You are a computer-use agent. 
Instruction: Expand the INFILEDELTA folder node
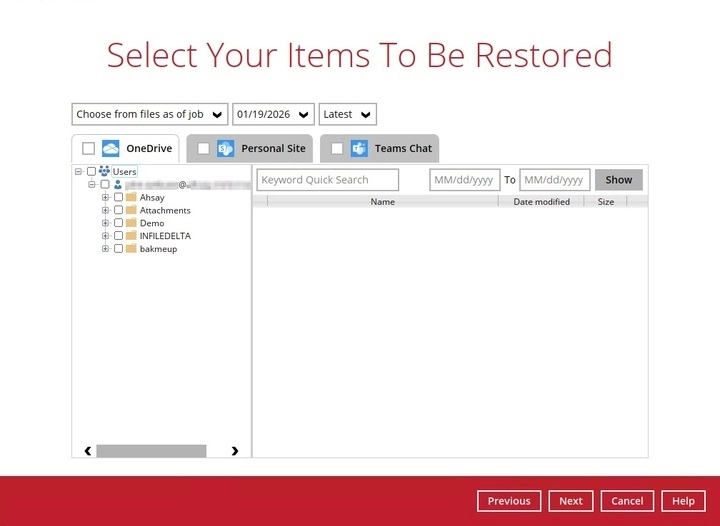(x=105, y=235)
